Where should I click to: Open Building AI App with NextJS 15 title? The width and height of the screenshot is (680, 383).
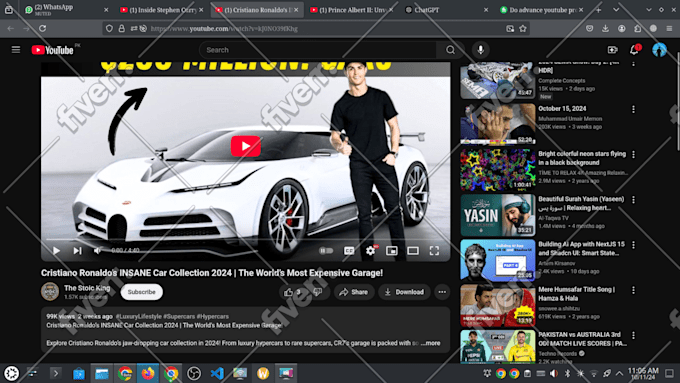pyautogui.click(x=582, y=249)
